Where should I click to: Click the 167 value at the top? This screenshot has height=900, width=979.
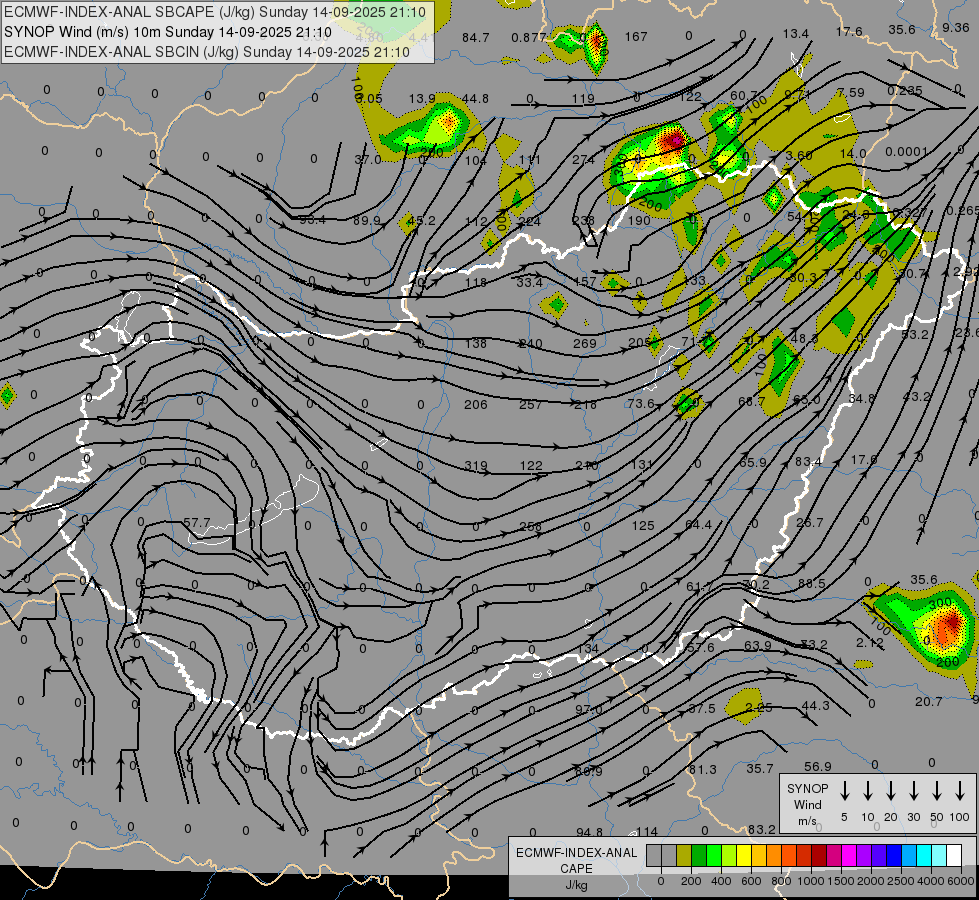click(x=636, y=37)
